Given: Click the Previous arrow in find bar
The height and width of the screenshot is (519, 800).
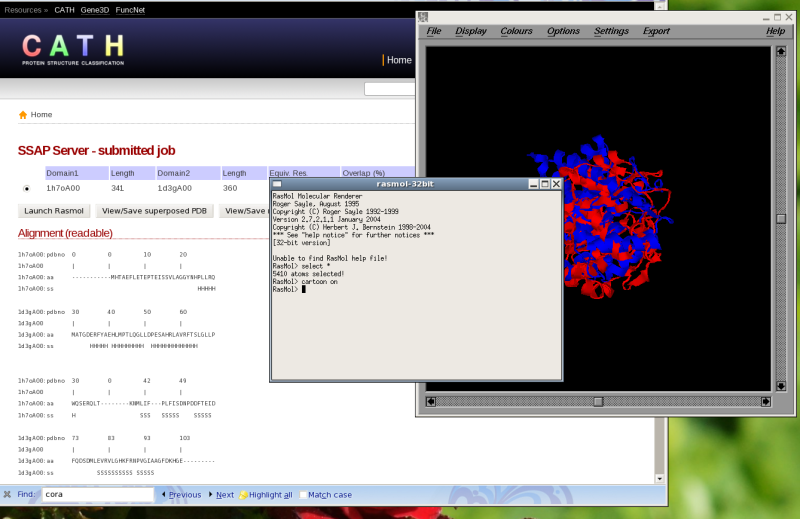Looking at the screenshot, I should click(179, 494).
